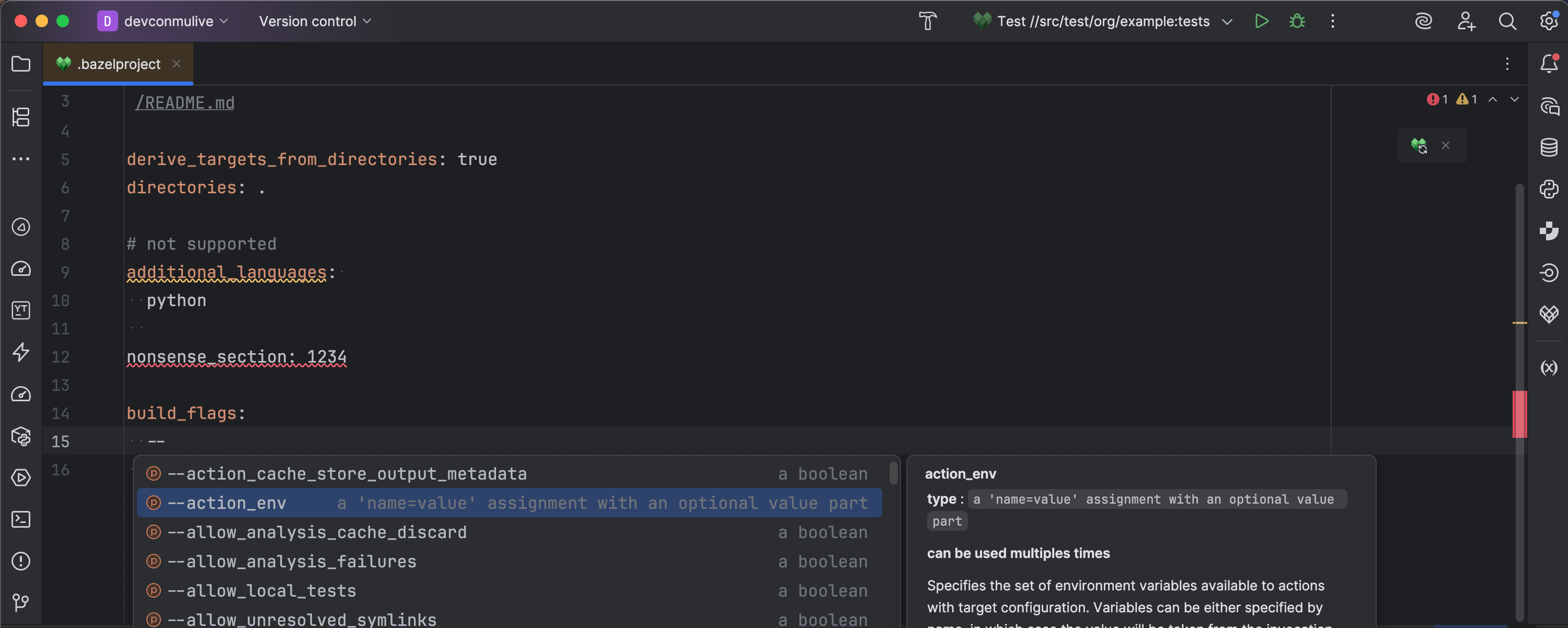The height and width of the screenshot is (628, 1568).
Task: Click the warning count indicator
Action: (1467, 99)
